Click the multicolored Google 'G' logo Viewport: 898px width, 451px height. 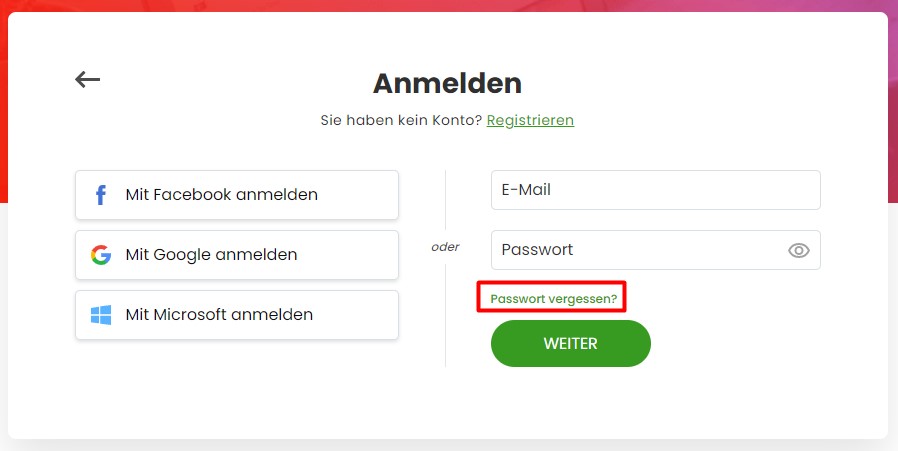[101, 254]
